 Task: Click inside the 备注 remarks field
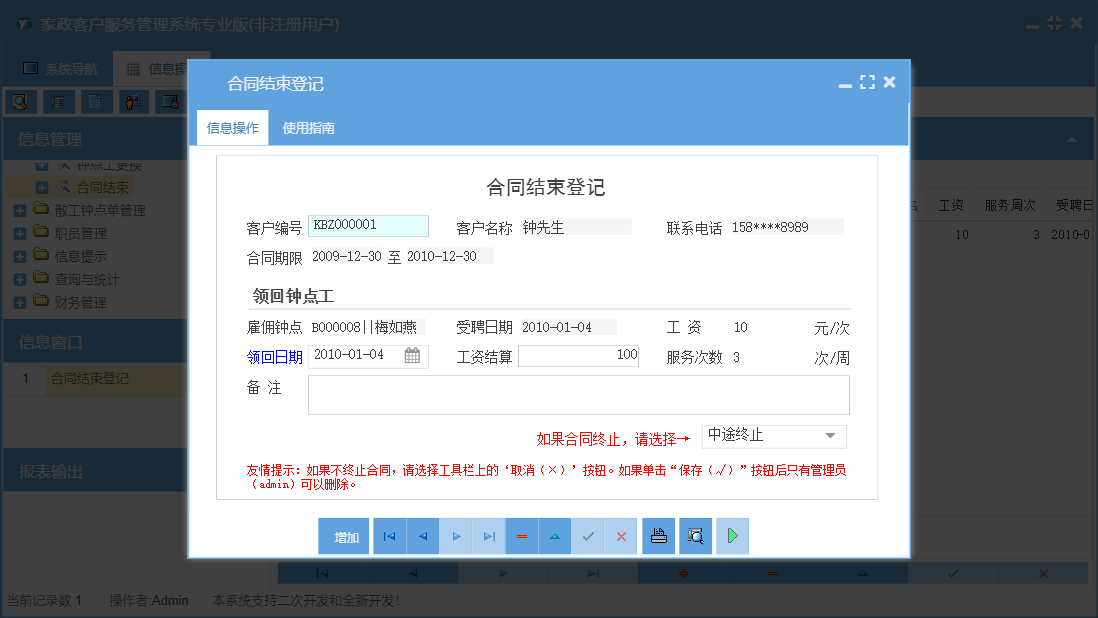click(578, 394)
